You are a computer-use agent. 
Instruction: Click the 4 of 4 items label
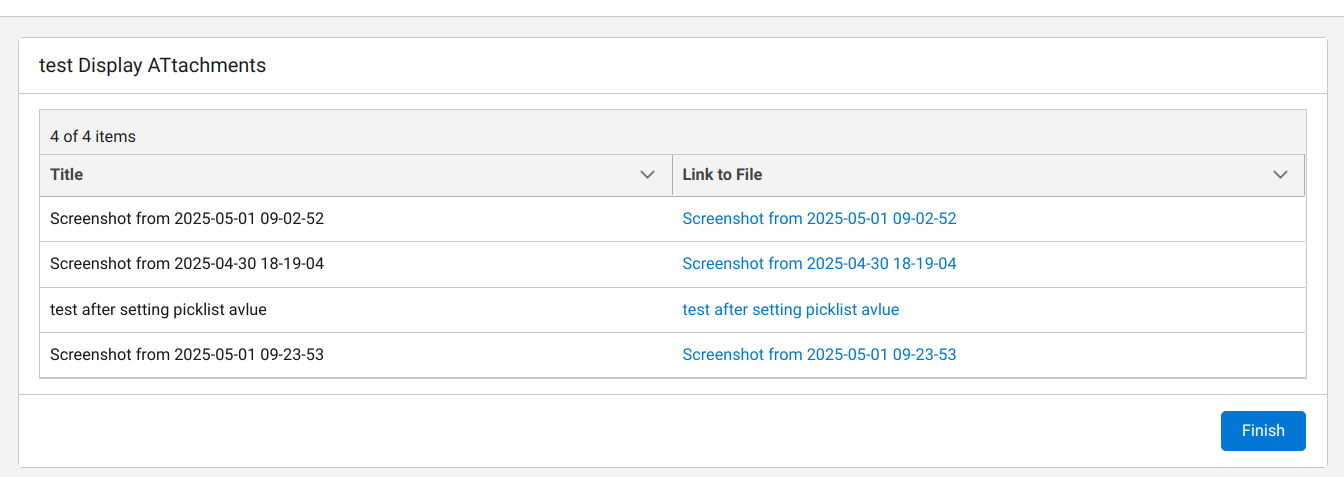coord(93,137)
